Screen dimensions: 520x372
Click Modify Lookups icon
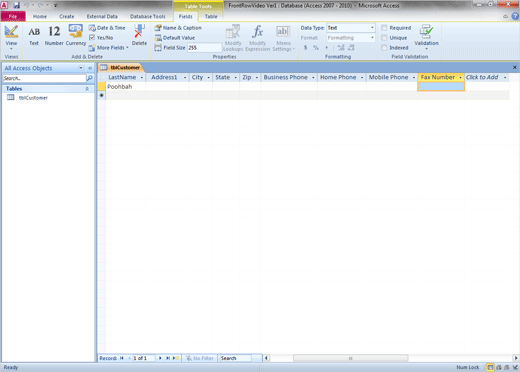[233, 37]
